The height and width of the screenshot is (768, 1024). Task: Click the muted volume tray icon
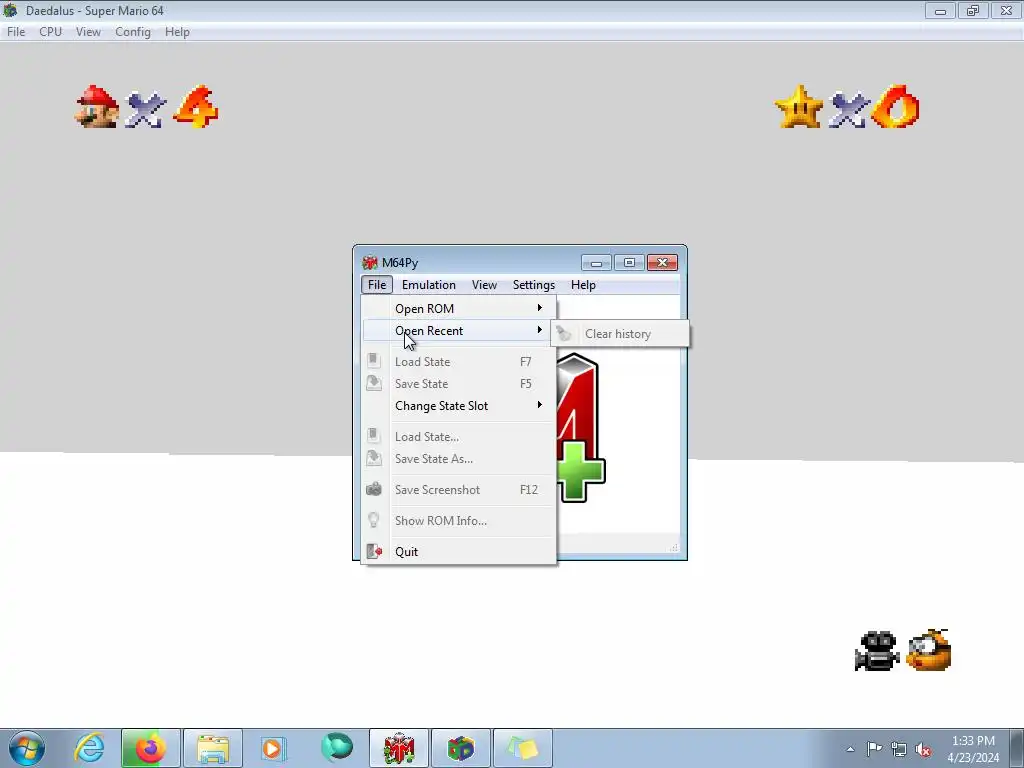tap(923, 749)
